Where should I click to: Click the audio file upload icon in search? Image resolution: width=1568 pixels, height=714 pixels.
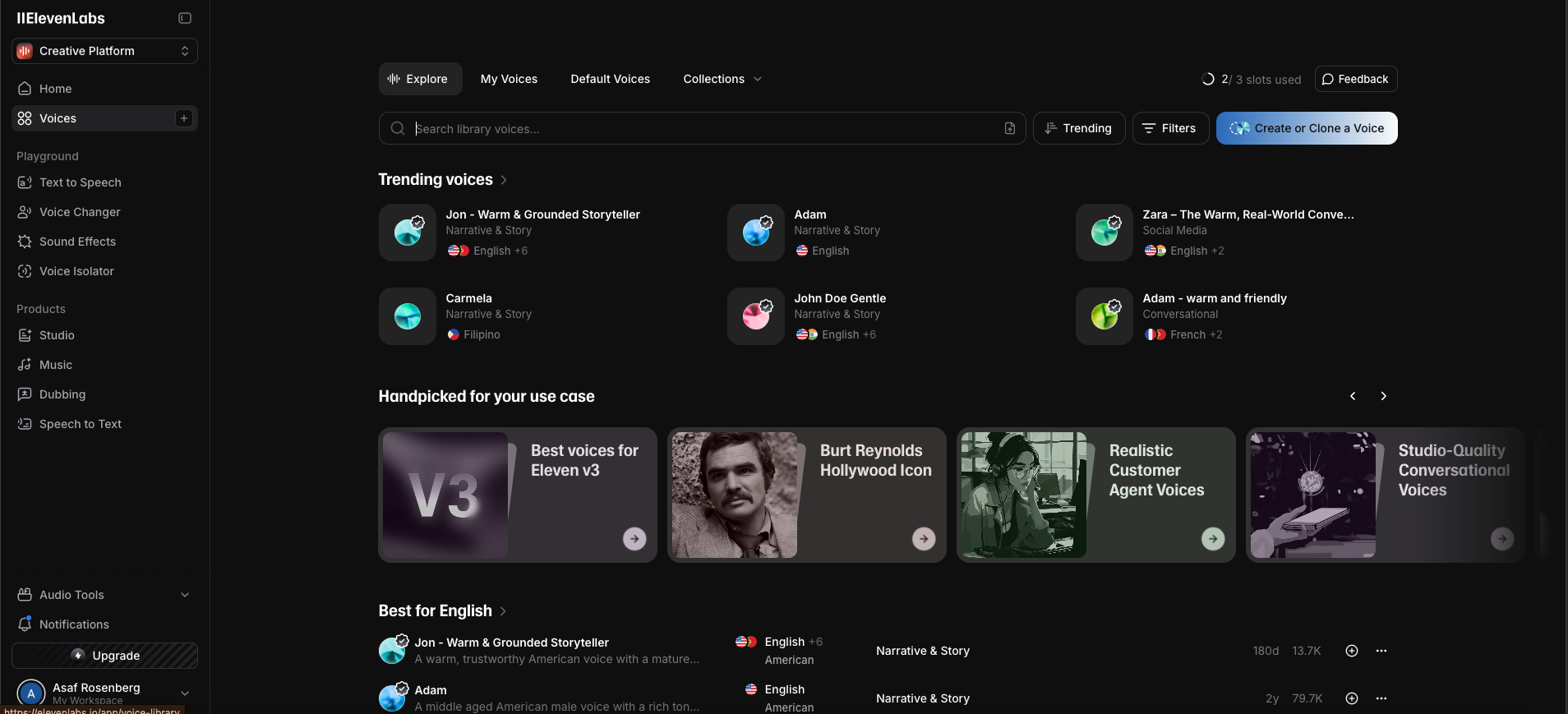click(x=1010, y=128)
